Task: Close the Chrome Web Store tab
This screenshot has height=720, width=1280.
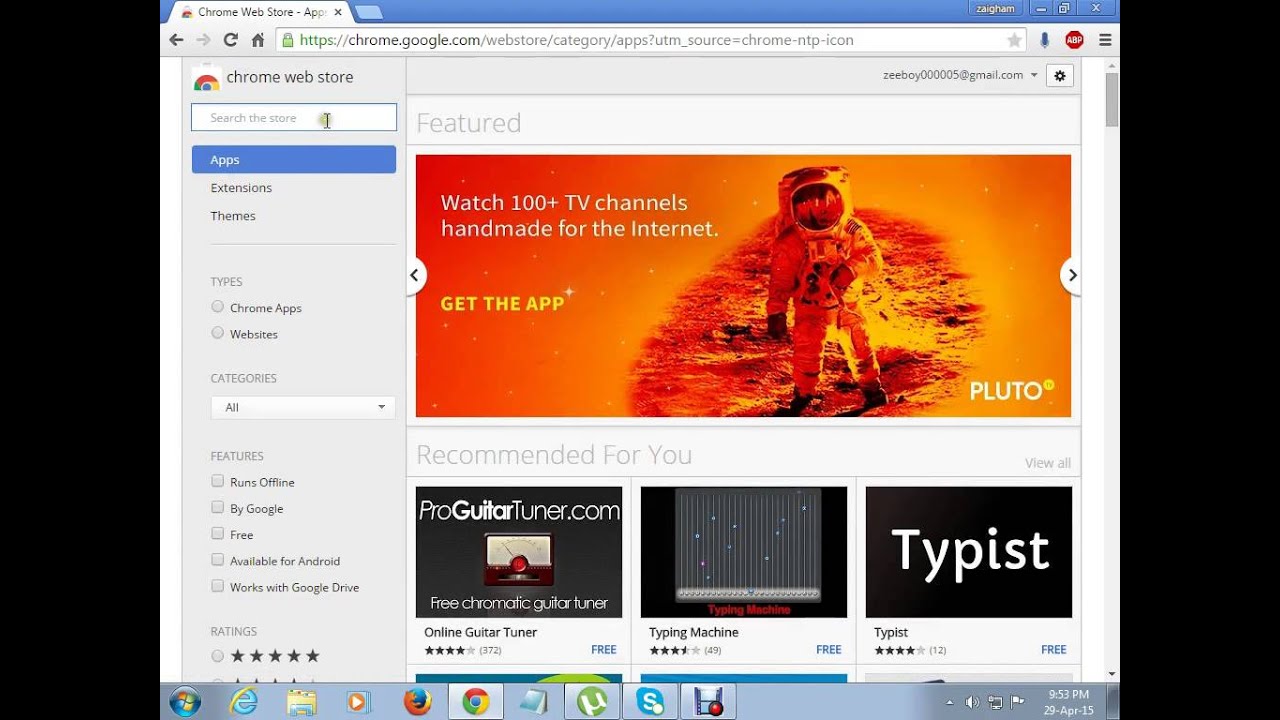Action: point(338,12)
